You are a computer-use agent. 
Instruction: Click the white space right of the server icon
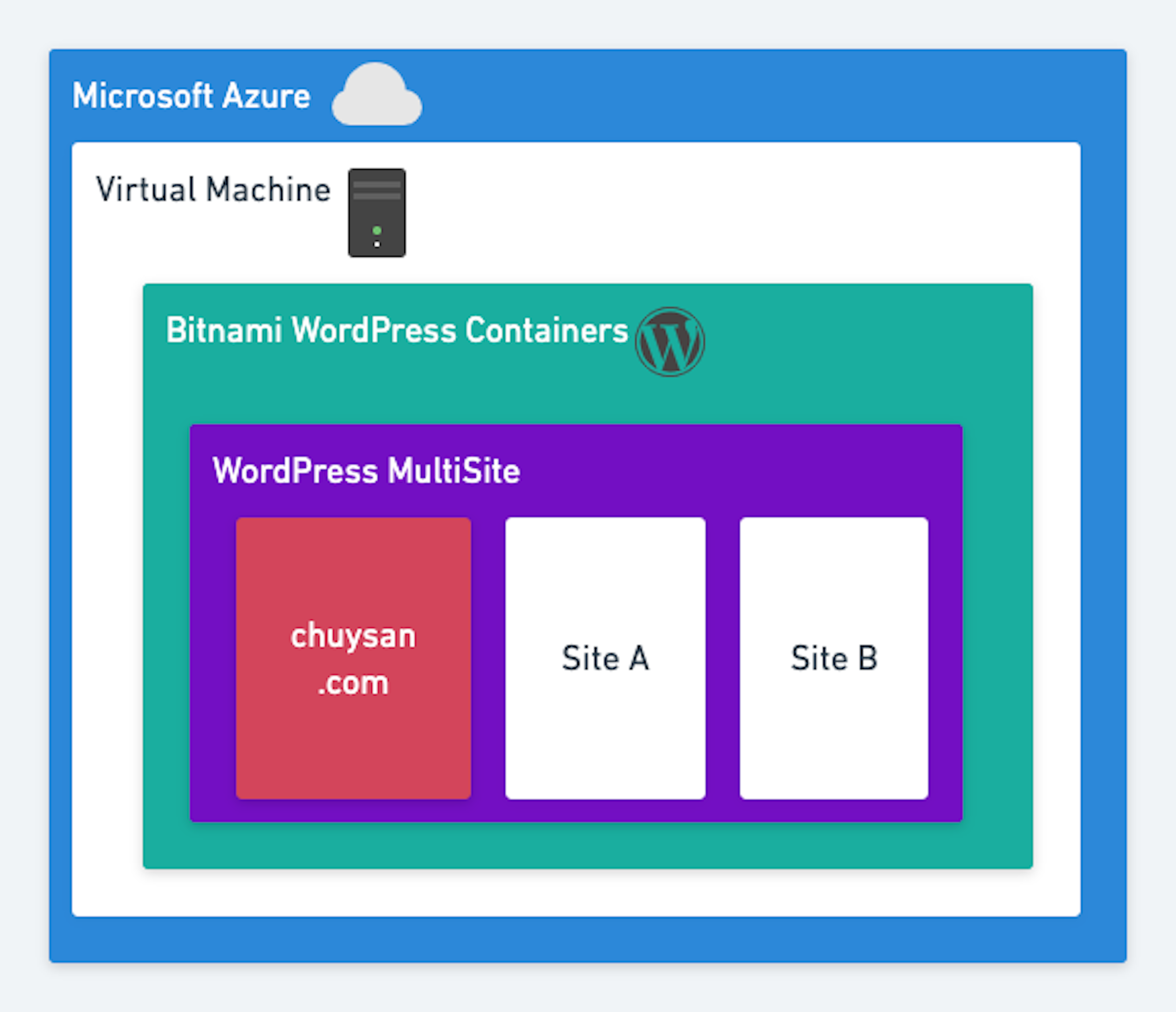(x=738, y=213)
